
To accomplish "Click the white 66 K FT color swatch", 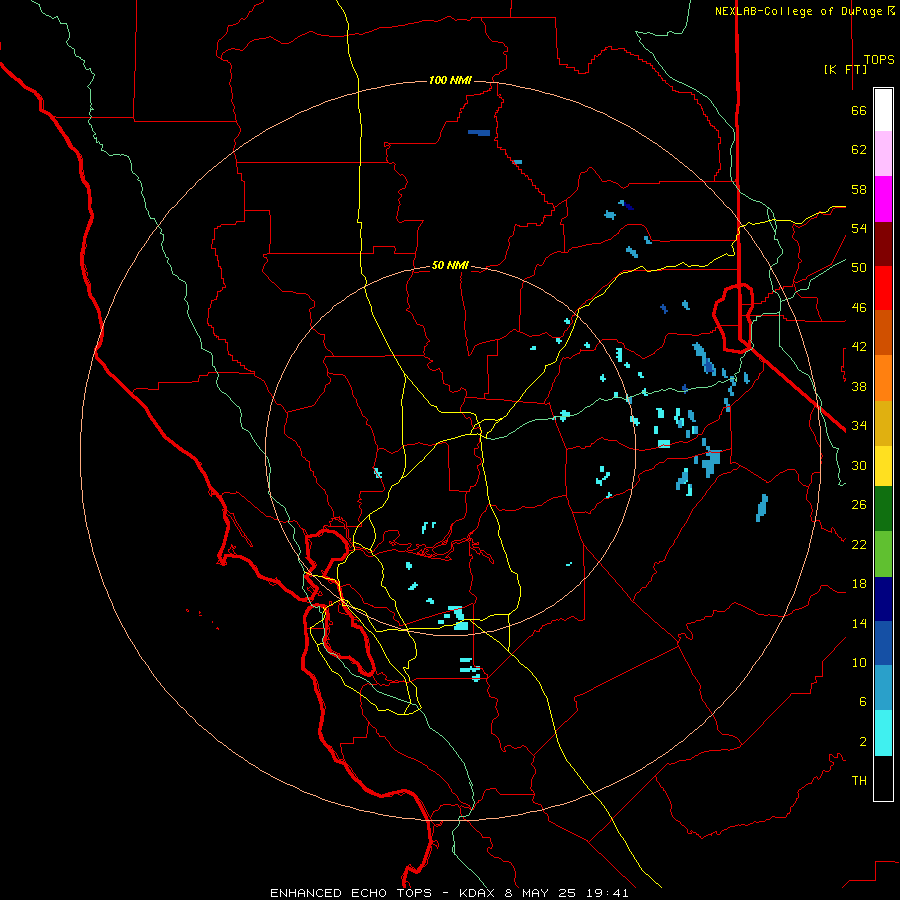I will coord(883,110).
